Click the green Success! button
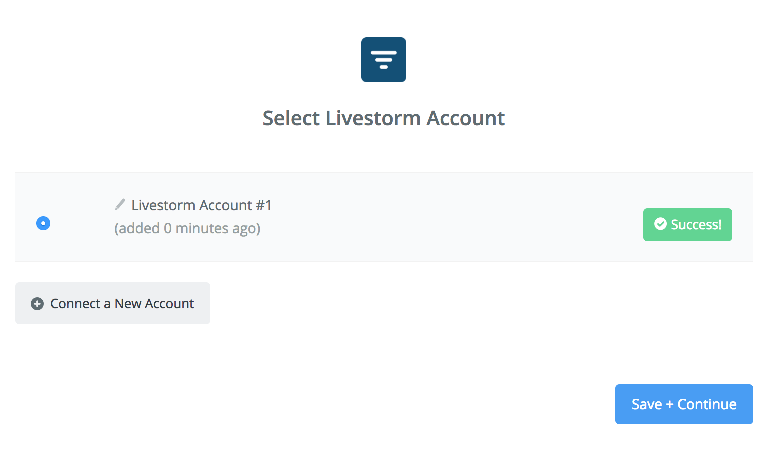 point(687,224)
